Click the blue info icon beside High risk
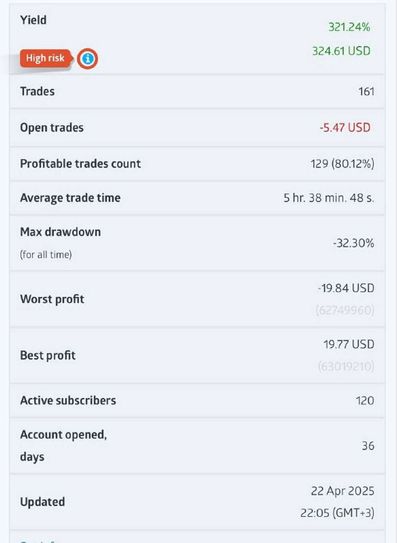 click(x=87, y=59)
